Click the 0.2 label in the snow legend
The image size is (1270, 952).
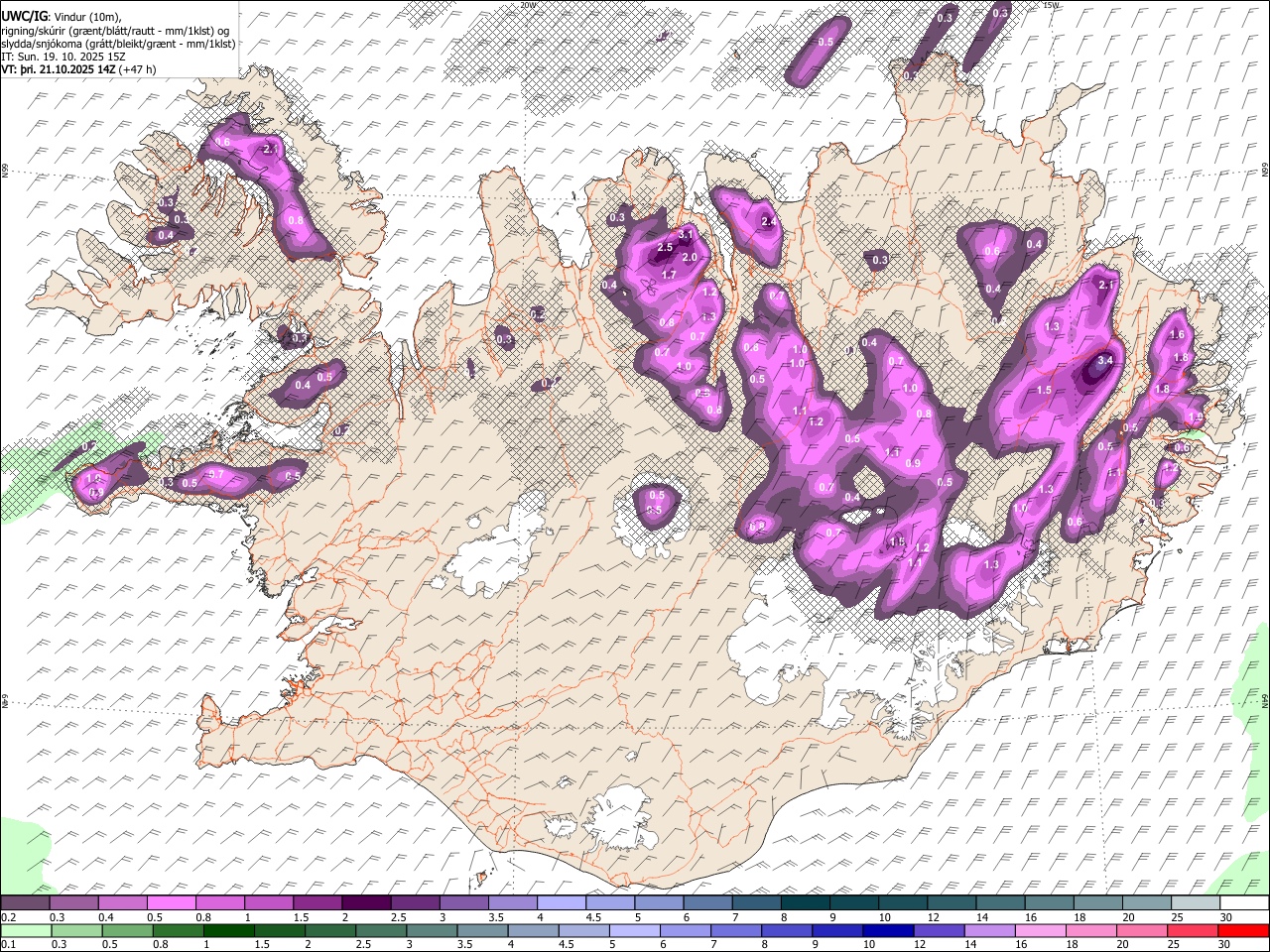click(7, 917)
